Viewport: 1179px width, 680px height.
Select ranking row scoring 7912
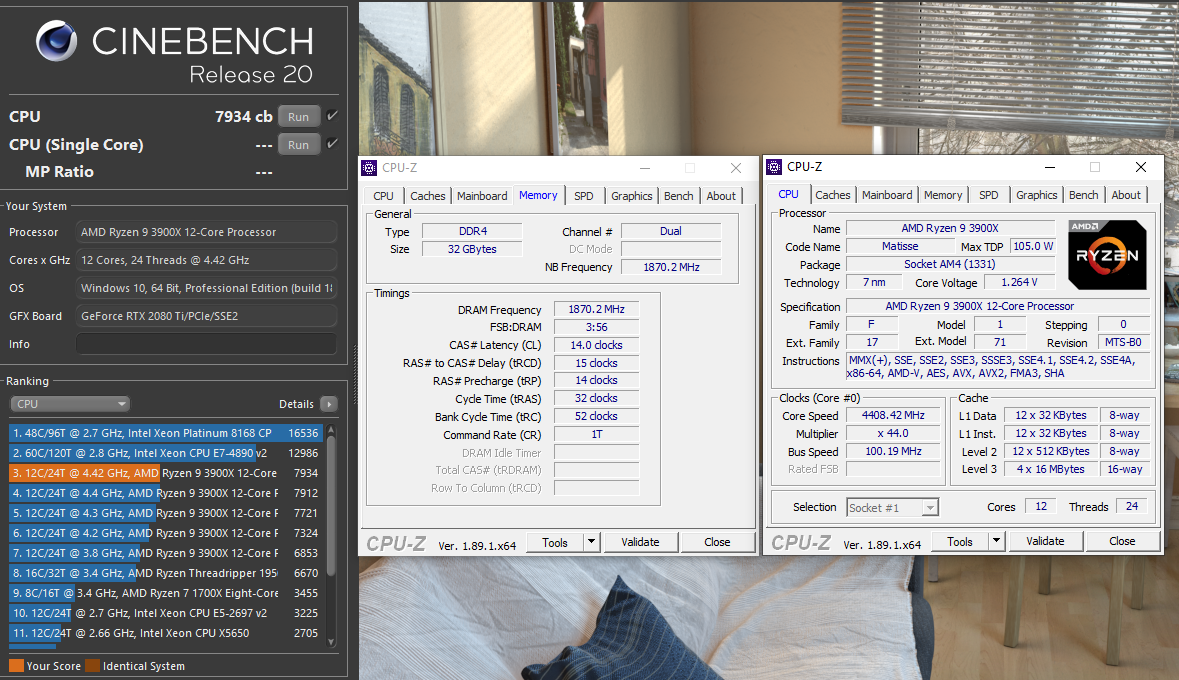(x=166, y=493)
